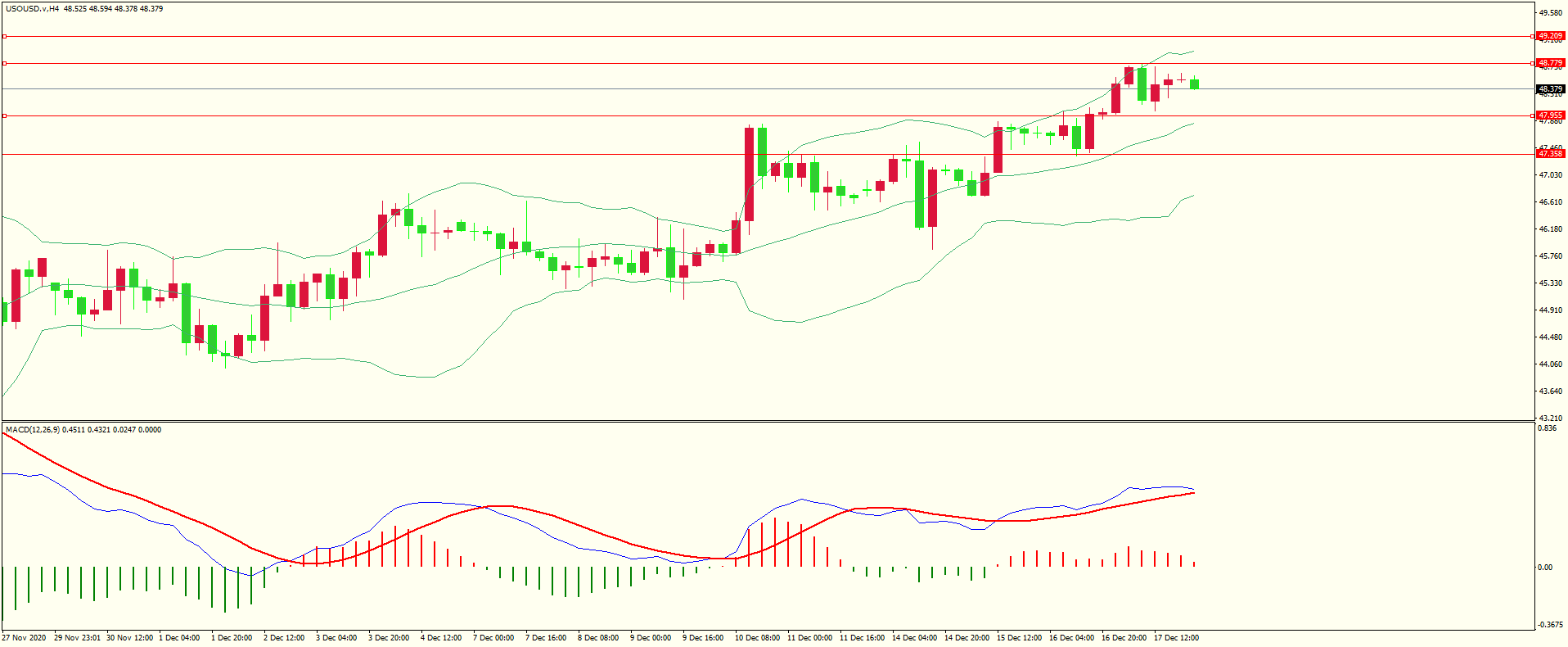Click the 14 Dec 04:00 time label
This screenshot has width=1568, height=647.
click(x=914, y=638)
